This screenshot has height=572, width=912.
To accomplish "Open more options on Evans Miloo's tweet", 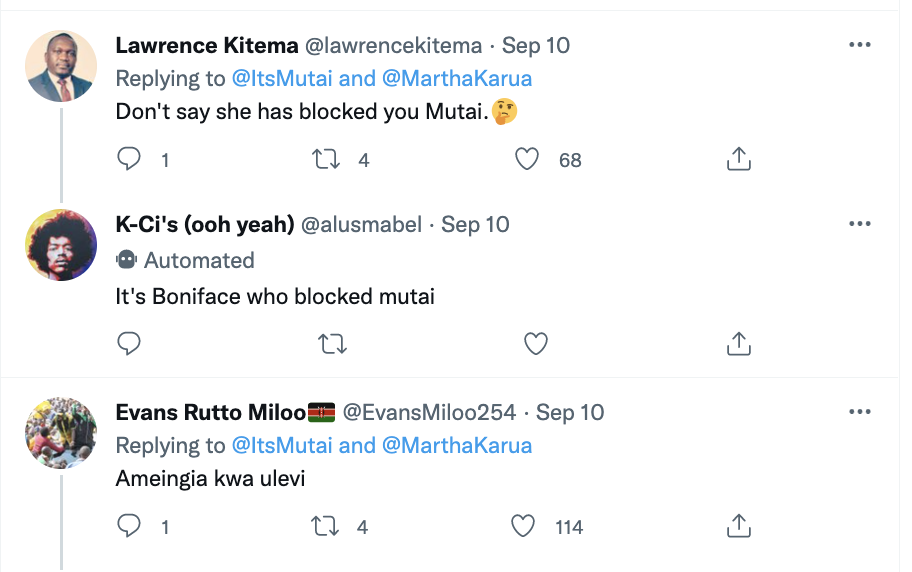I will pyautogui.click(x=859, y=411).
